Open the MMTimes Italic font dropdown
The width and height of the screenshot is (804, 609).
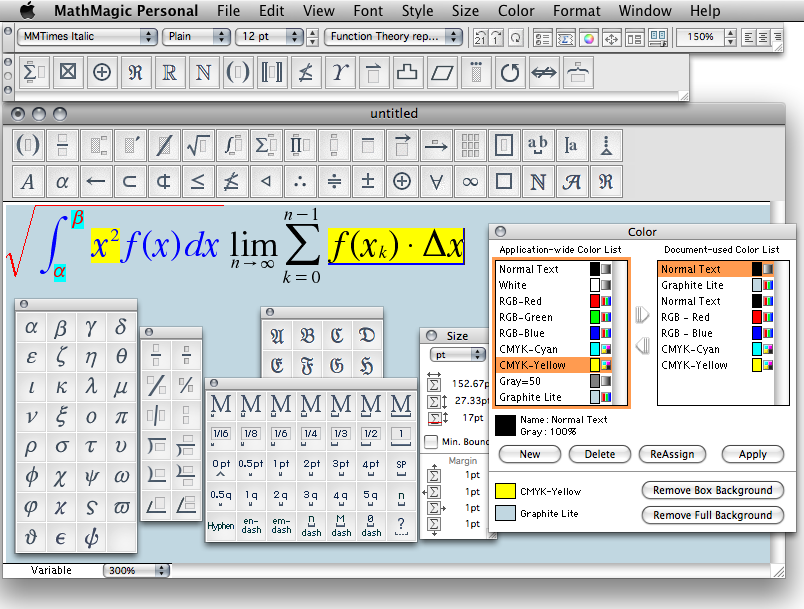point(87,36)
